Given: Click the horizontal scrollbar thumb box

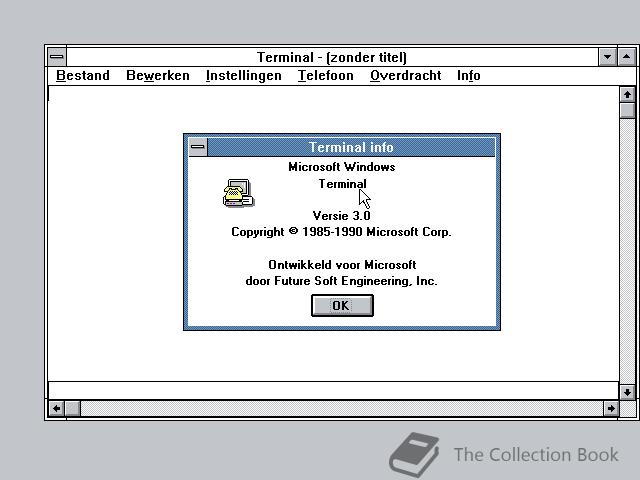Looking at the screenshot, I should pos(73,409).
